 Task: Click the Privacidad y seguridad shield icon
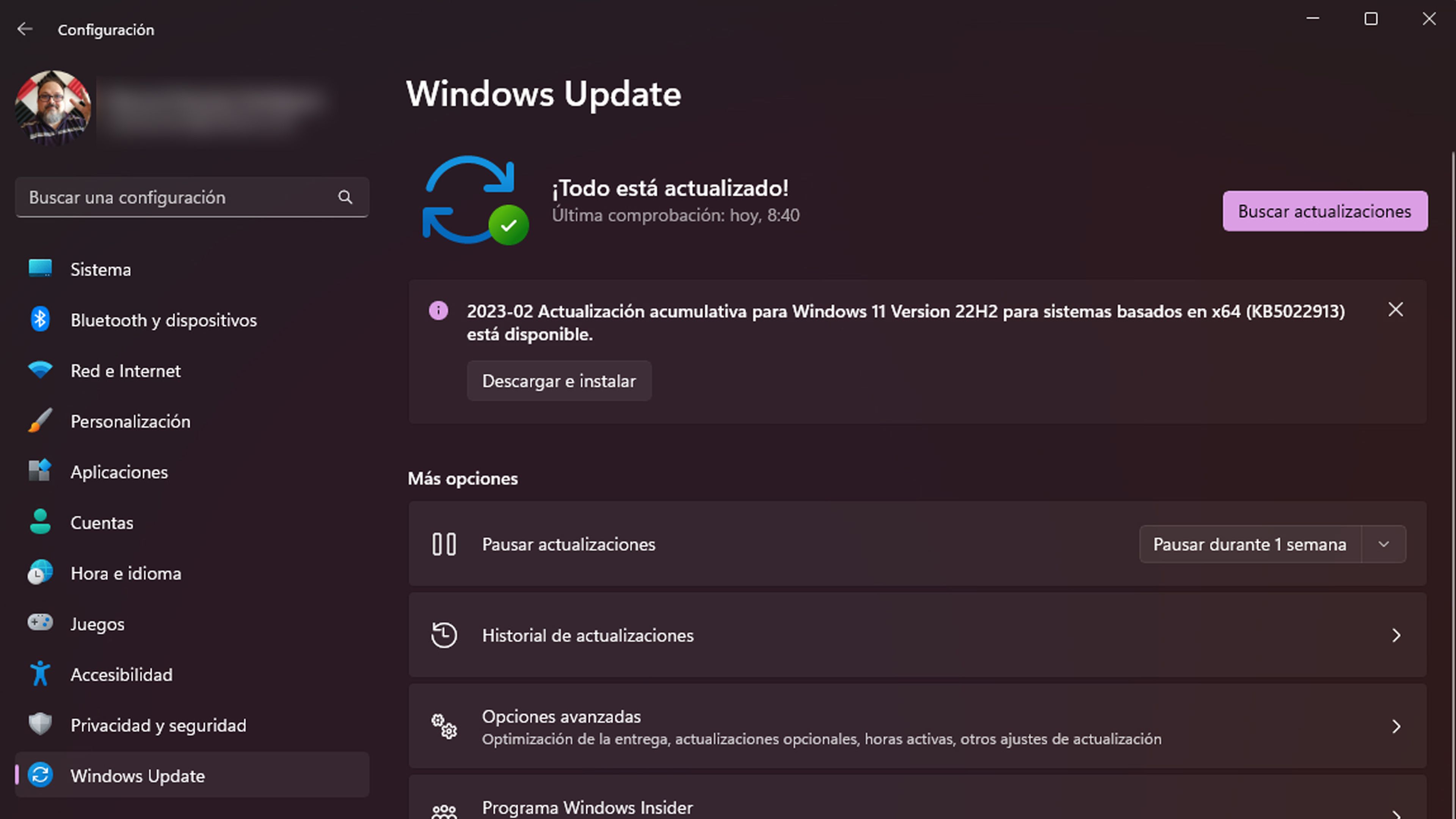pyautogui.click(x=40, y=725)
